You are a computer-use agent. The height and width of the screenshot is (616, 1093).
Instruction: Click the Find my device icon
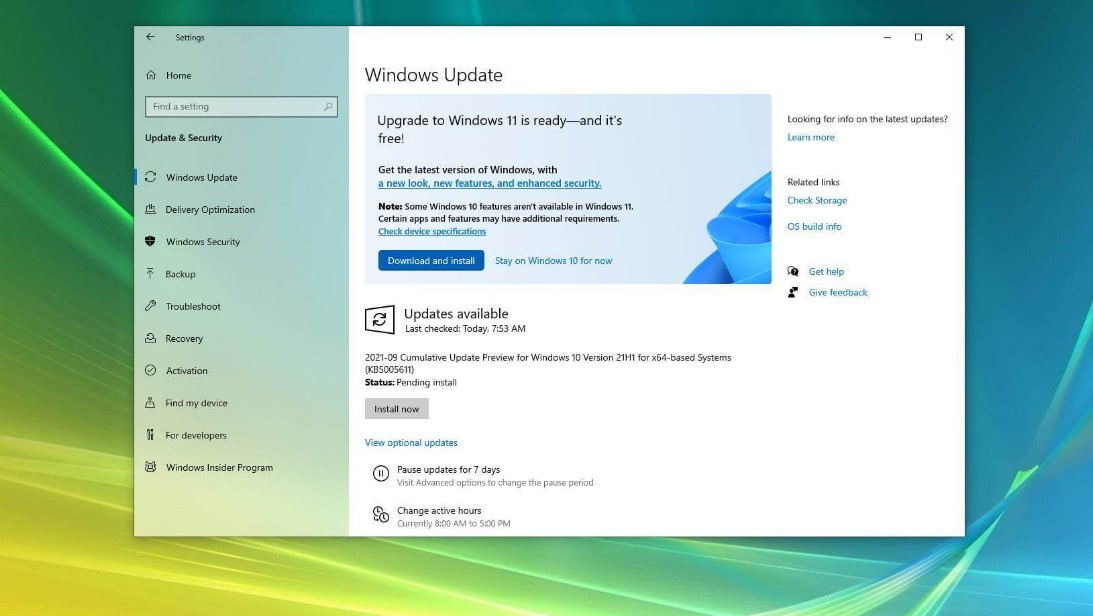151,402
